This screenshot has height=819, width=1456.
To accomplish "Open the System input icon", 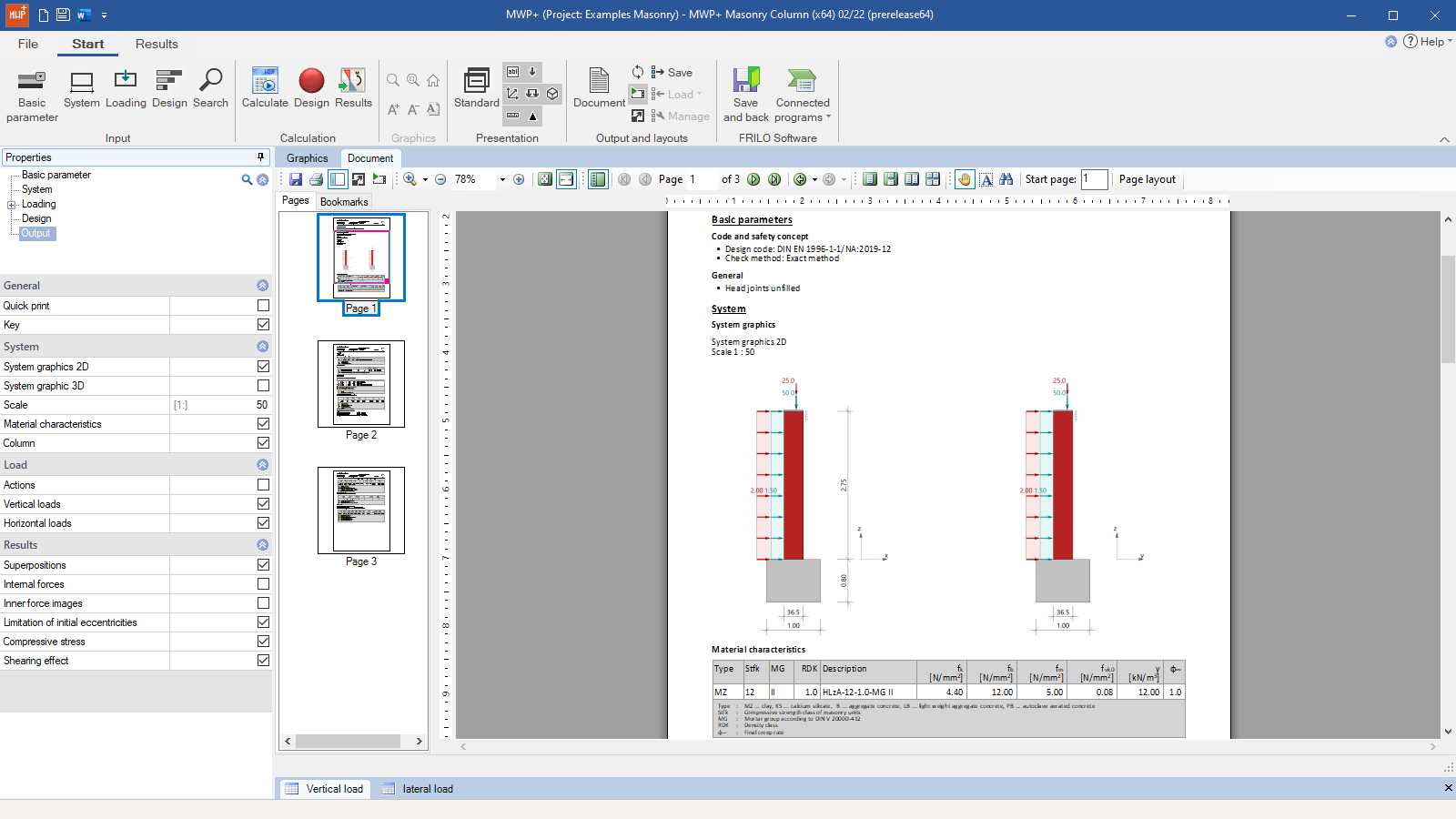I will pyautogui.click(x=82, y=89).
